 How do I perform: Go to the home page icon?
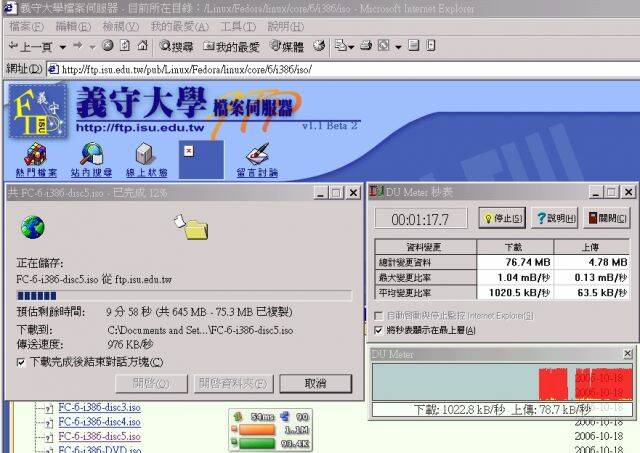pyautogui.click(x=142, y=45)
